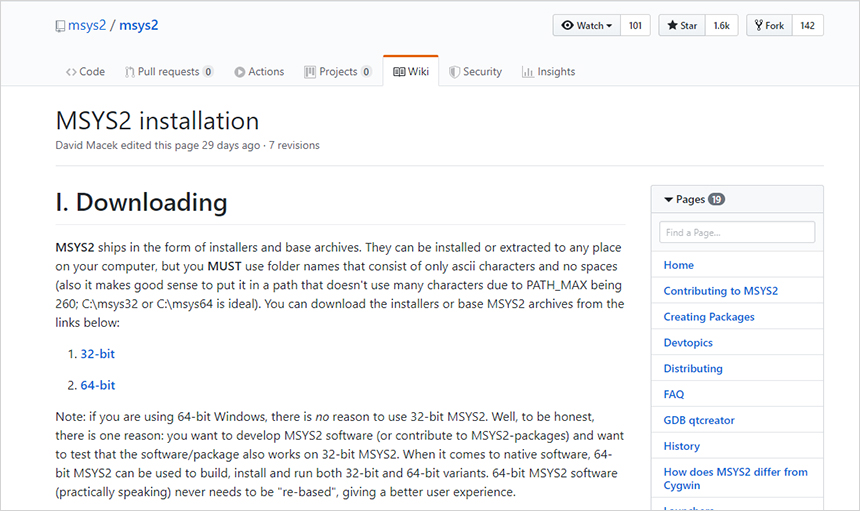The width and height of the screenshot is (860, 511).
Task: Open How does MSYS2 differ from Cygwin
Action: click(x=735, y=478)
